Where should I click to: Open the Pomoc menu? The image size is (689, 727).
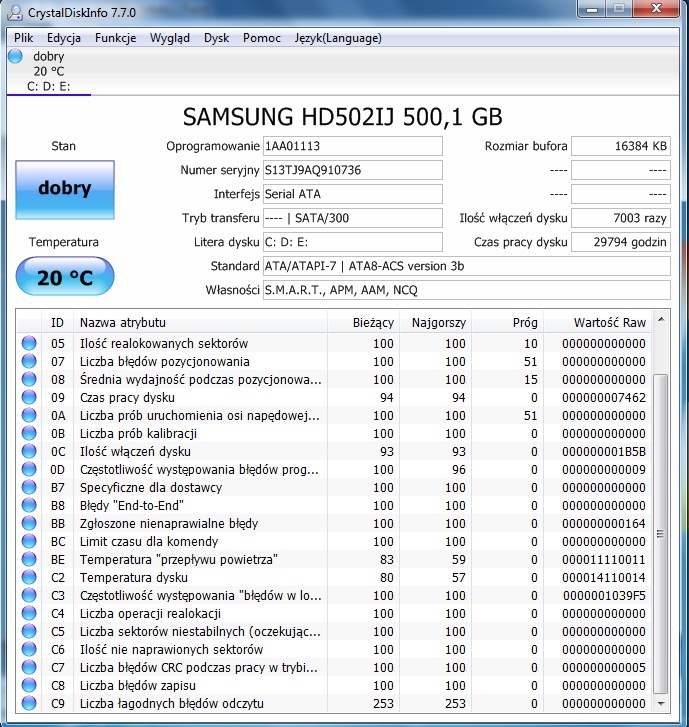pos(262,38)
